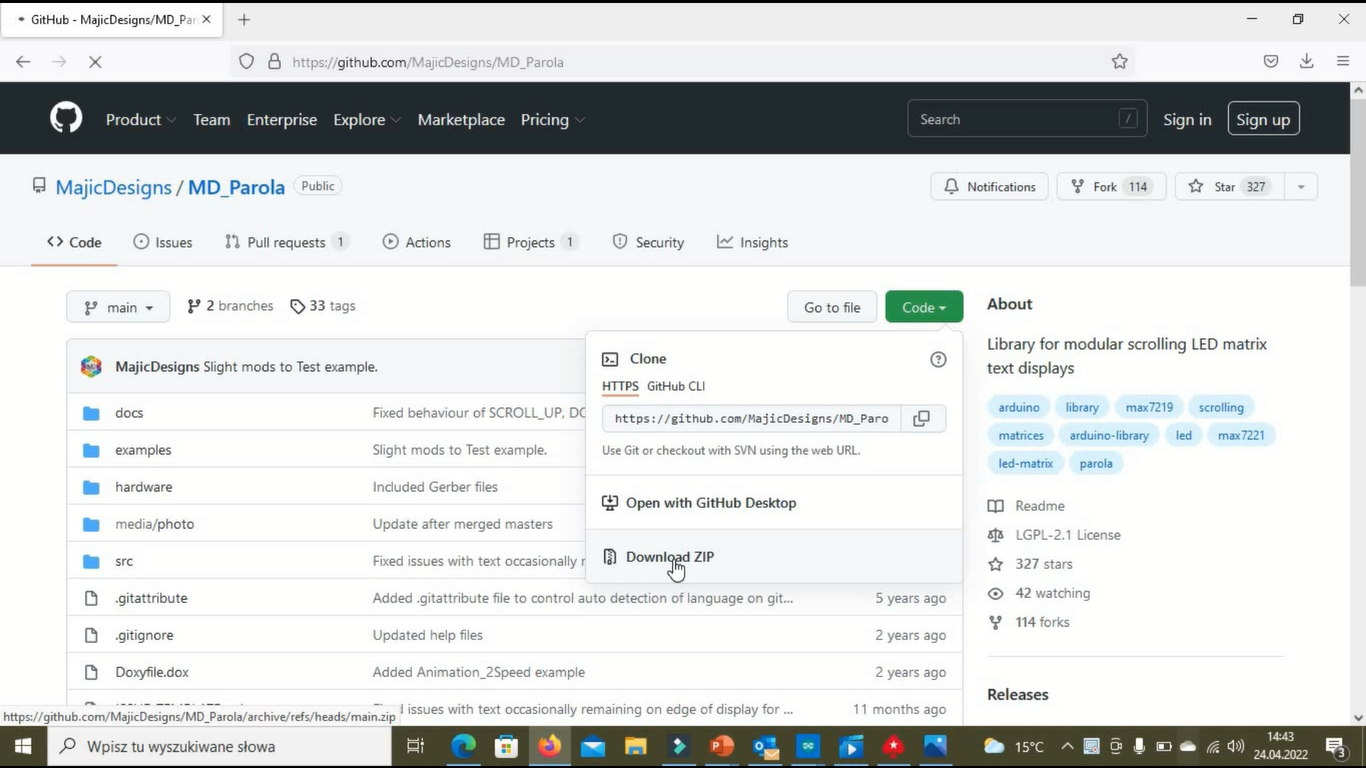Open the Pull requests tab
The width and height of the screenshot is (1366, 768).
click(x=287, y=242)
